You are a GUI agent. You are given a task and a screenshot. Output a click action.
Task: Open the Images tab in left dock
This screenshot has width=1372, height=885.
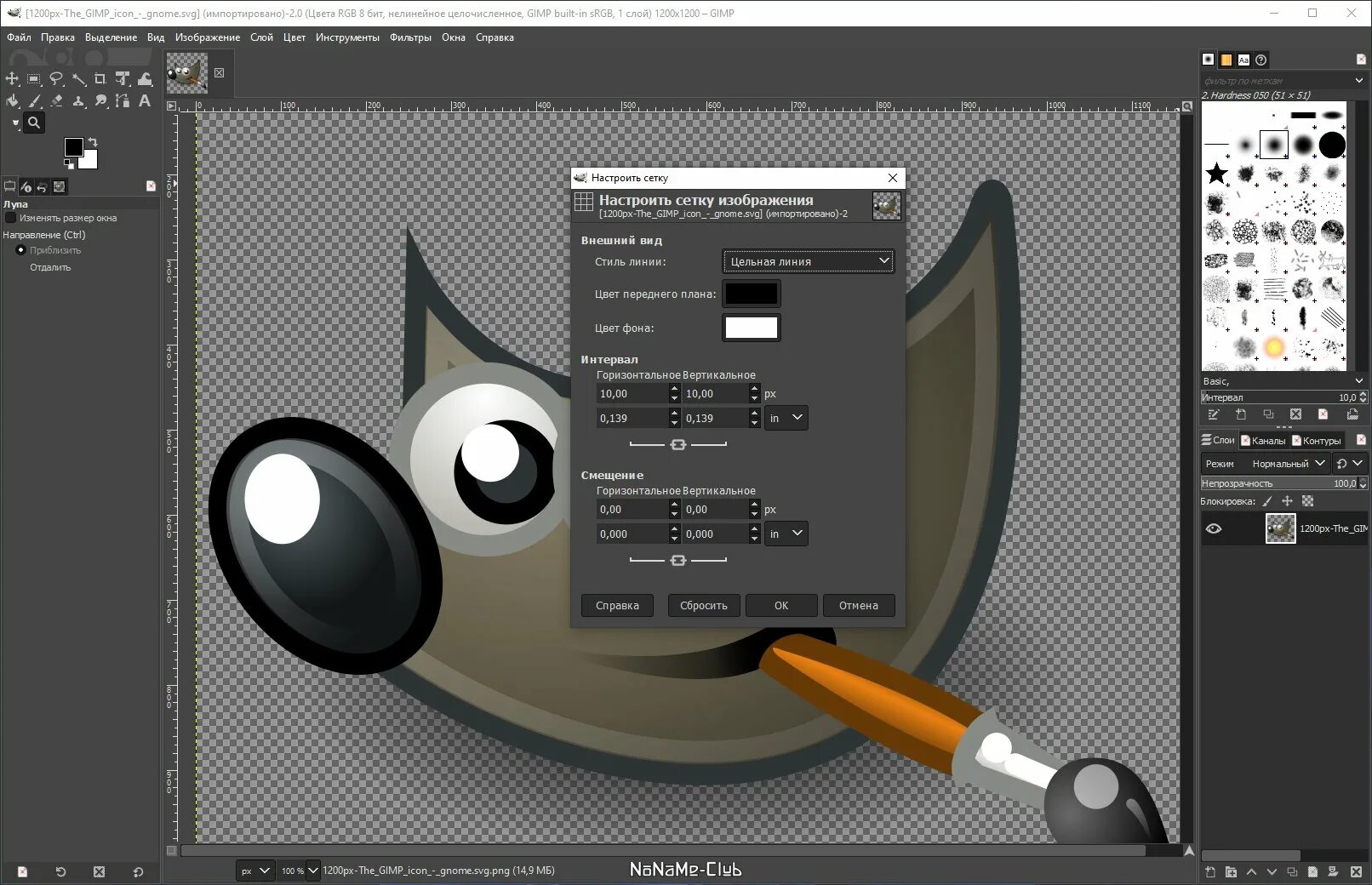tap(59, 187)
